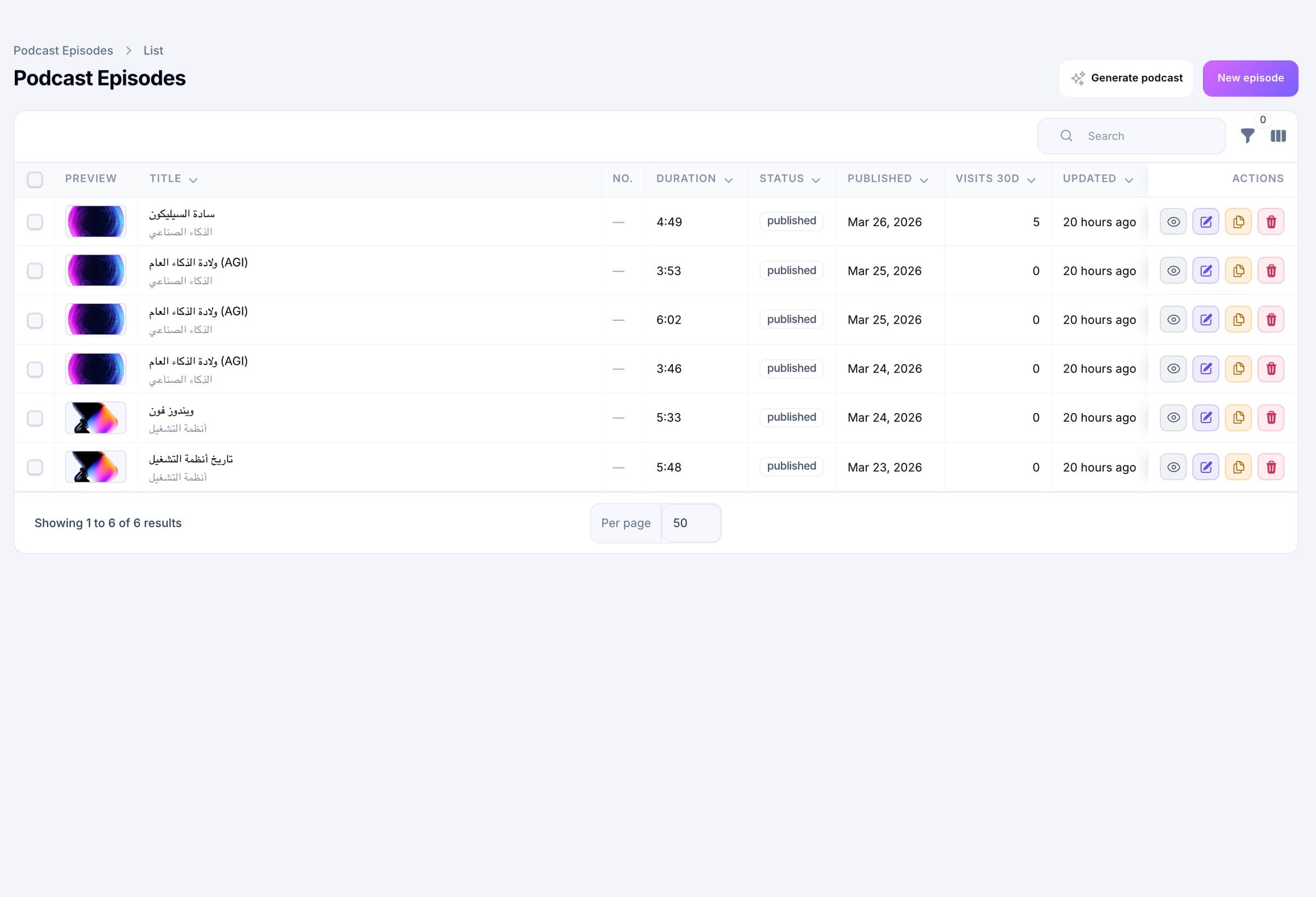This screenshot has width=1316, height=897.
Task: Check the 6:02 duration episode row
Action: click(x=35, y=320)
